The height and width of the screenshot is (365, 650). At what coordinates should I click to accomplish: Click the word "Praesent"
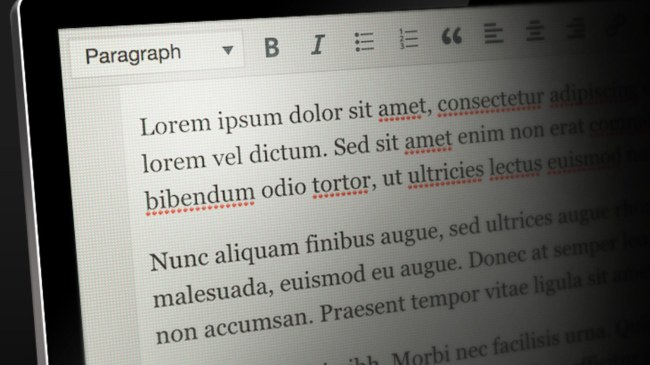[362, 310]
